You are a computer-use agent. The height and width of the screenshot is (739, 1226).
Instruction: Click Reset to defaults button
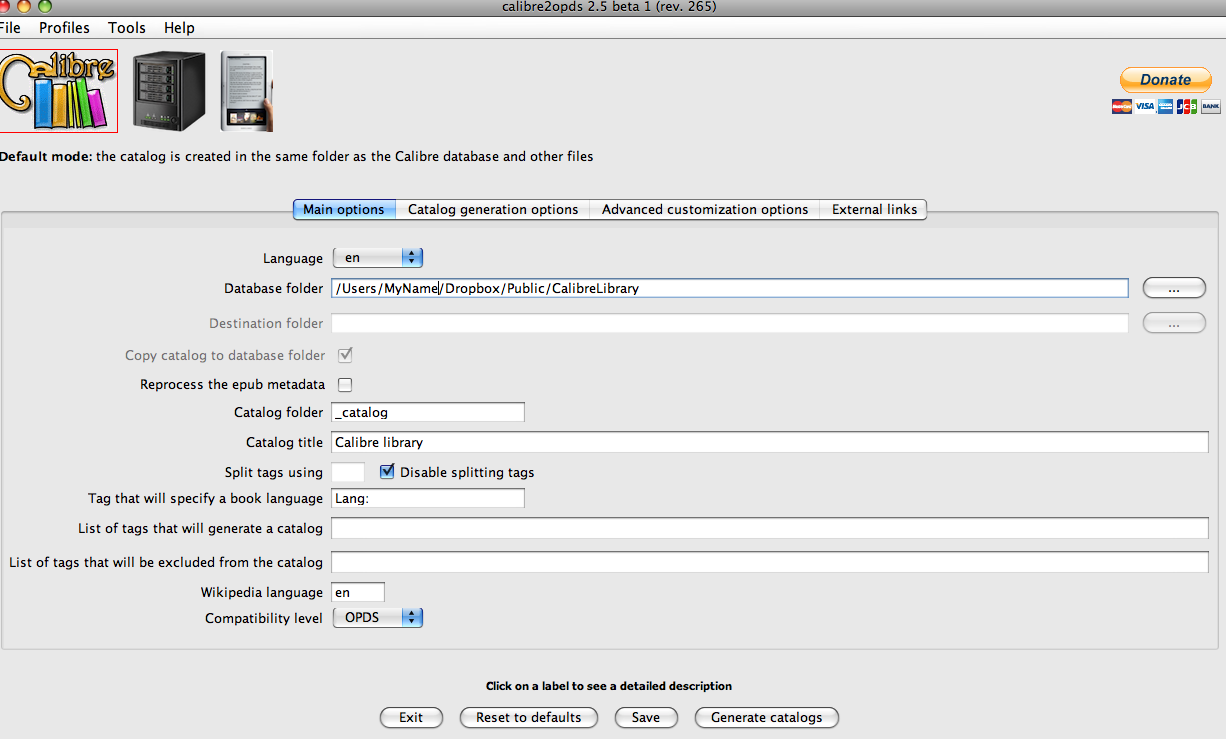click(529, 717)
